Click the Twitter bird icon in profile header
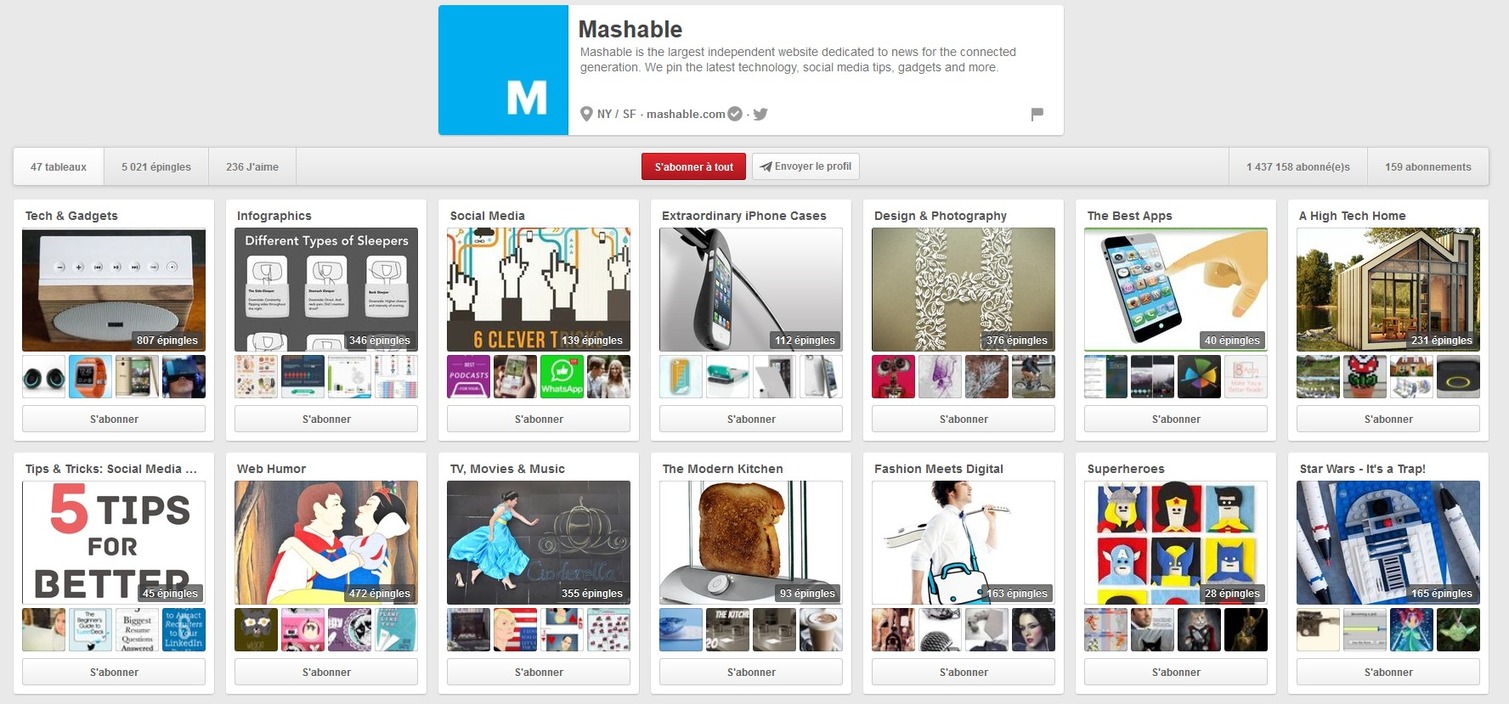The width and height of the screenshot is (1509, 704). point(761,114)
